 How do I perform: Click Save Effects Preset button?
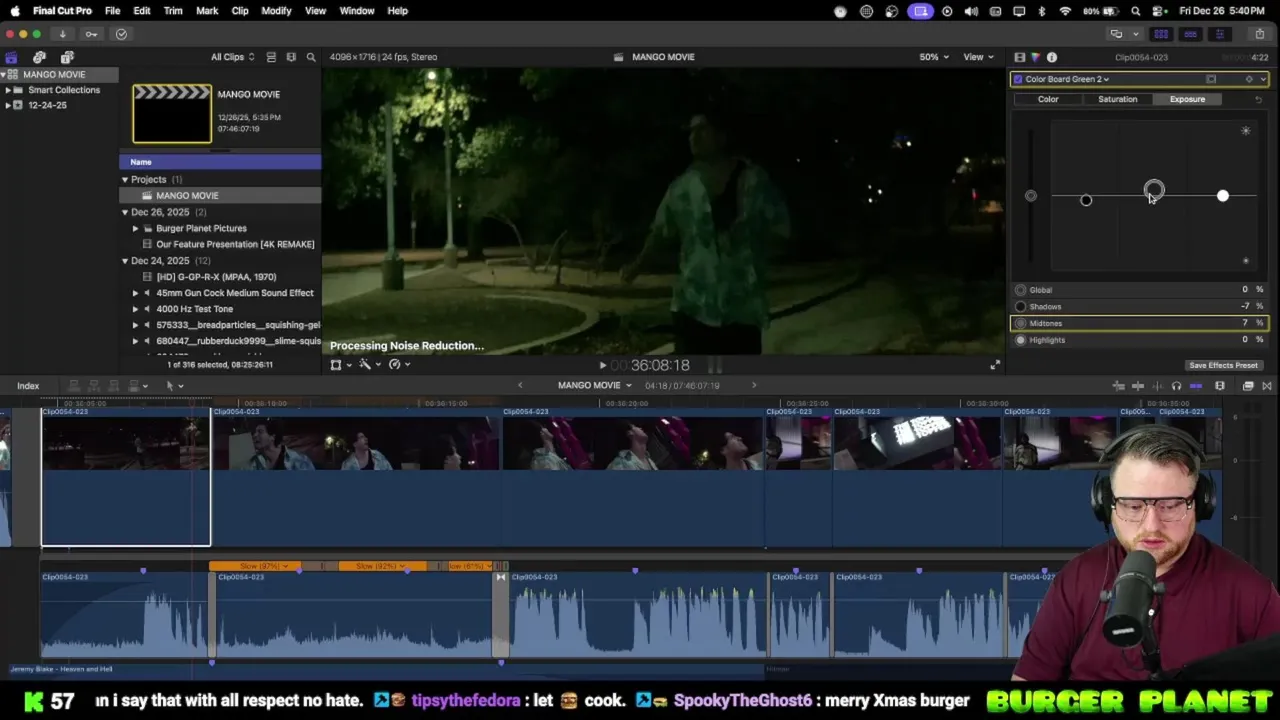pos(1223,365)
